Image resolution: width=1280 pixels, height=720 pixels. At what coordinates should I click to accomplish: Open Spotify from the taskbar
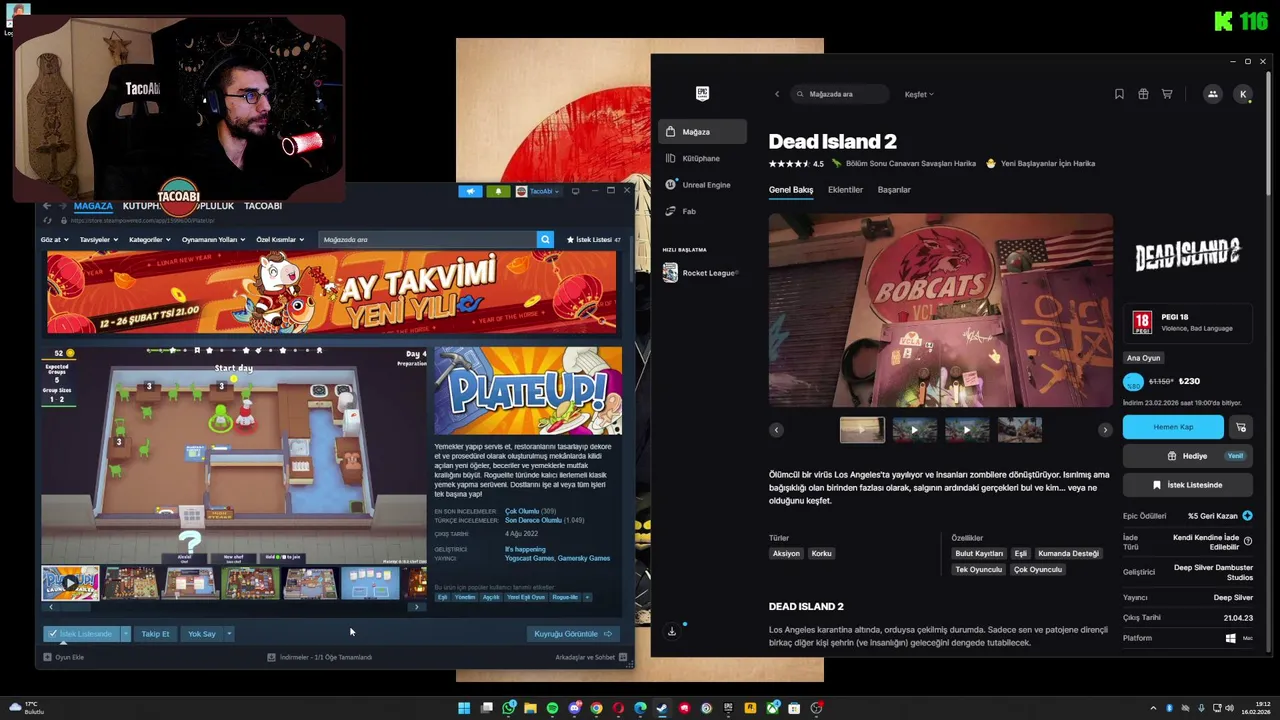(552, 708)
